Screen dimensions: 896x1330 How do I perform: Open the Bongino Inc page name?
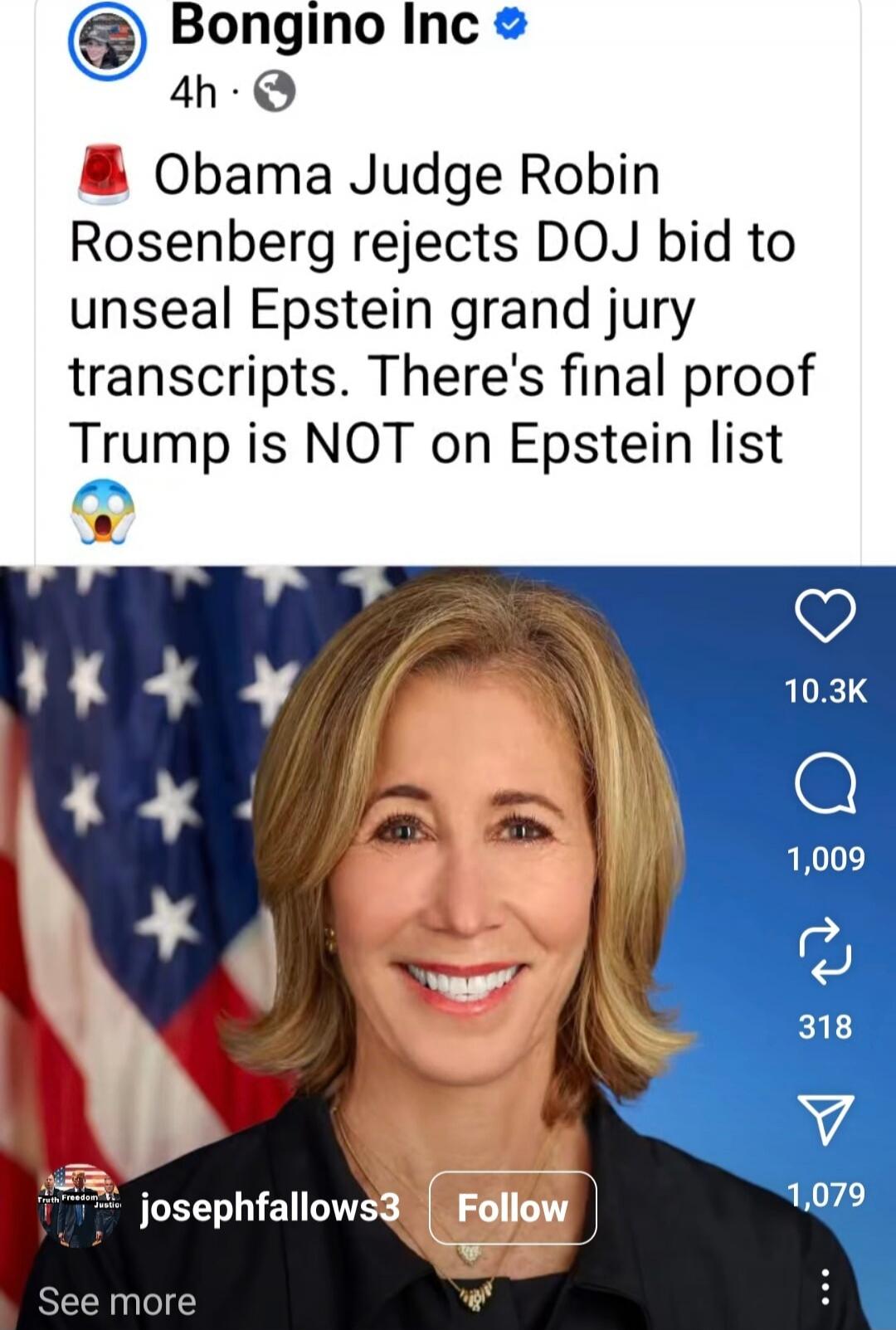324,26
